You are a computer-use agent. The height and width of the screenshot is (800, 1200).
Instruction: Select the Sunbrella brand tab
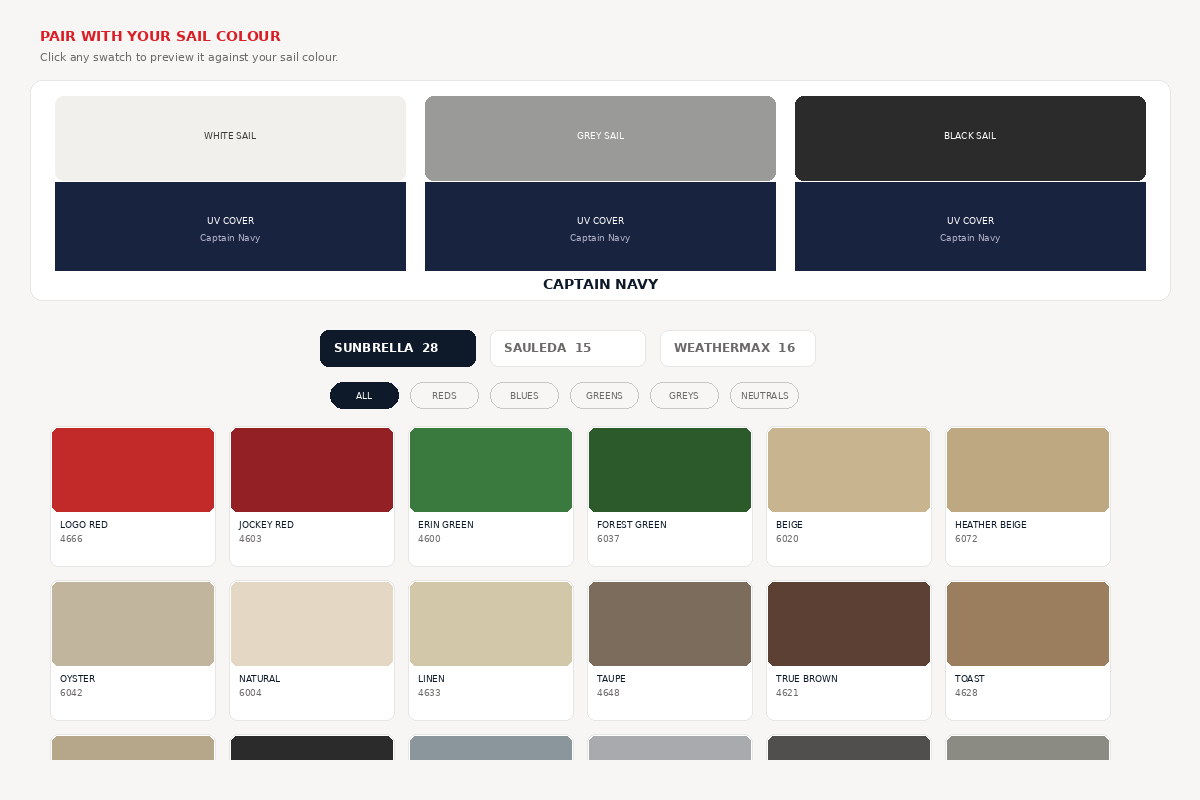(x=397, y=348)
